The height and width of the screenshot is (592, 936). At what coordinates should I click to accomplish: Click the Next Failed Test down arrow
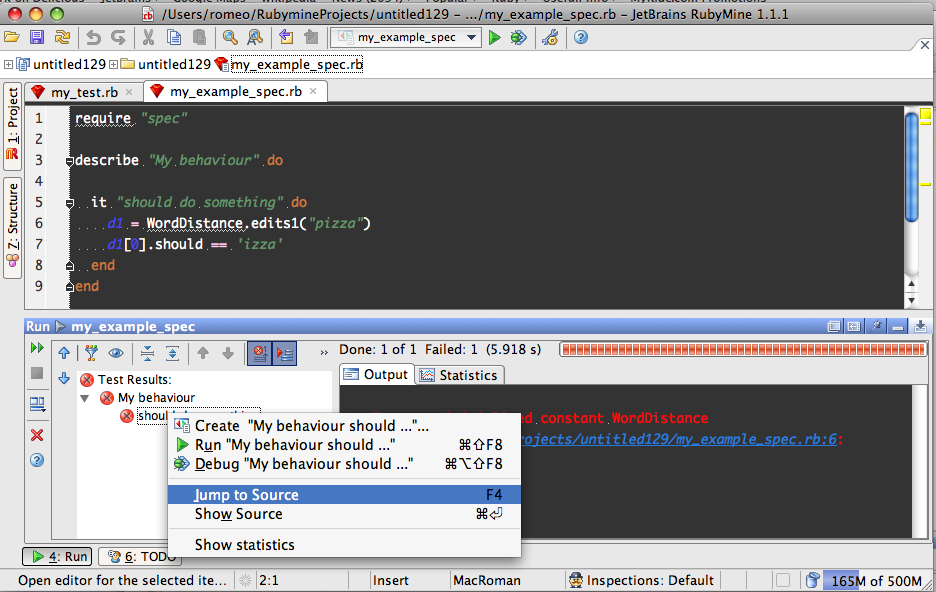coord(228,353)
